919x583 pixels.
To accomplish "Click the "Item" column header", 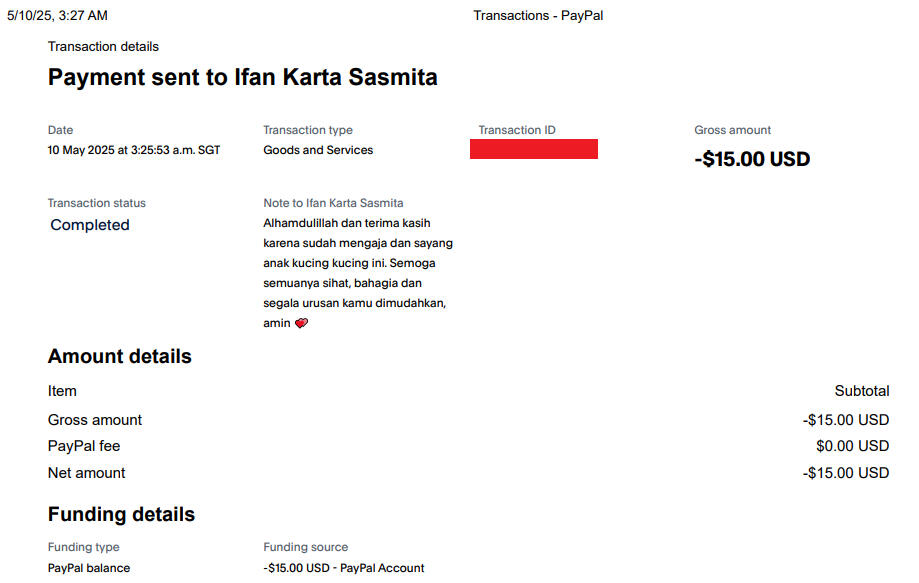I will [x=62, y=391].
